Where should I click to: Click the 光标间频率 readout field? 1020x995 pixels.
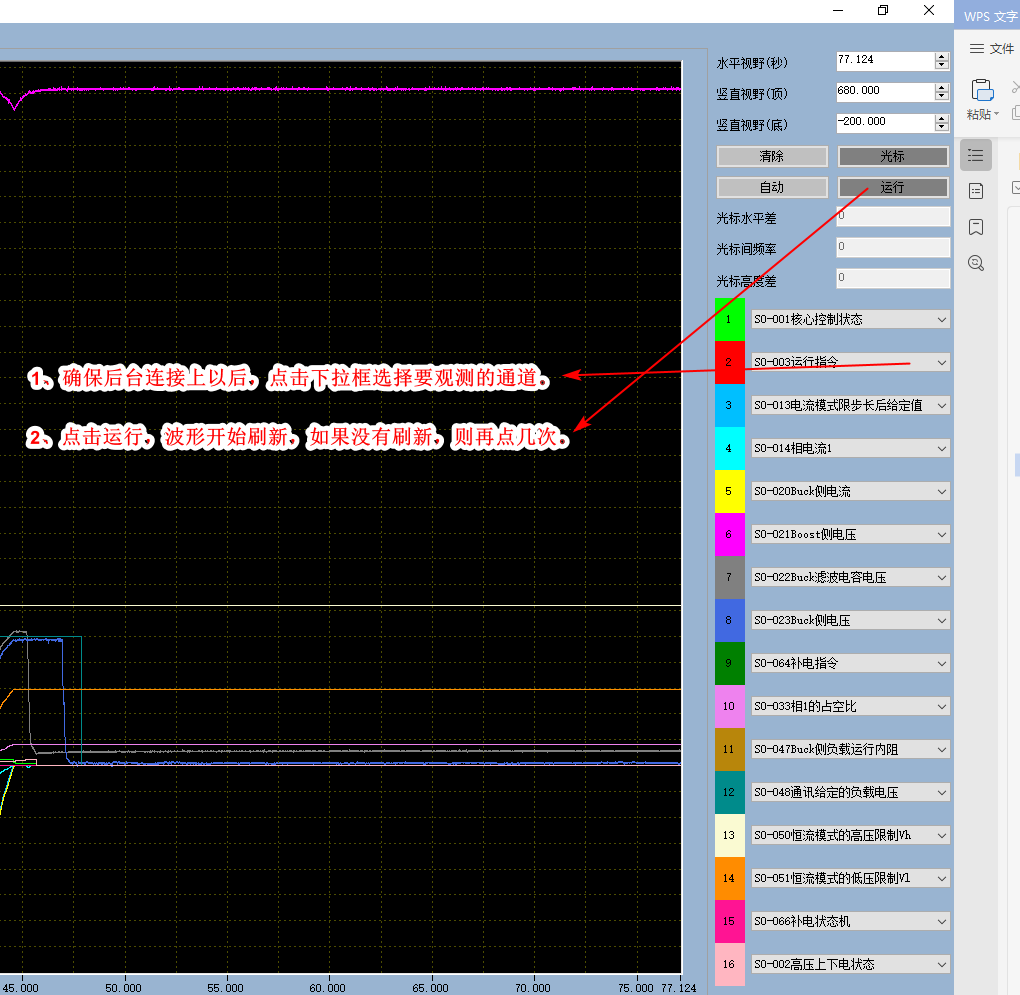[x=892, y=247]
